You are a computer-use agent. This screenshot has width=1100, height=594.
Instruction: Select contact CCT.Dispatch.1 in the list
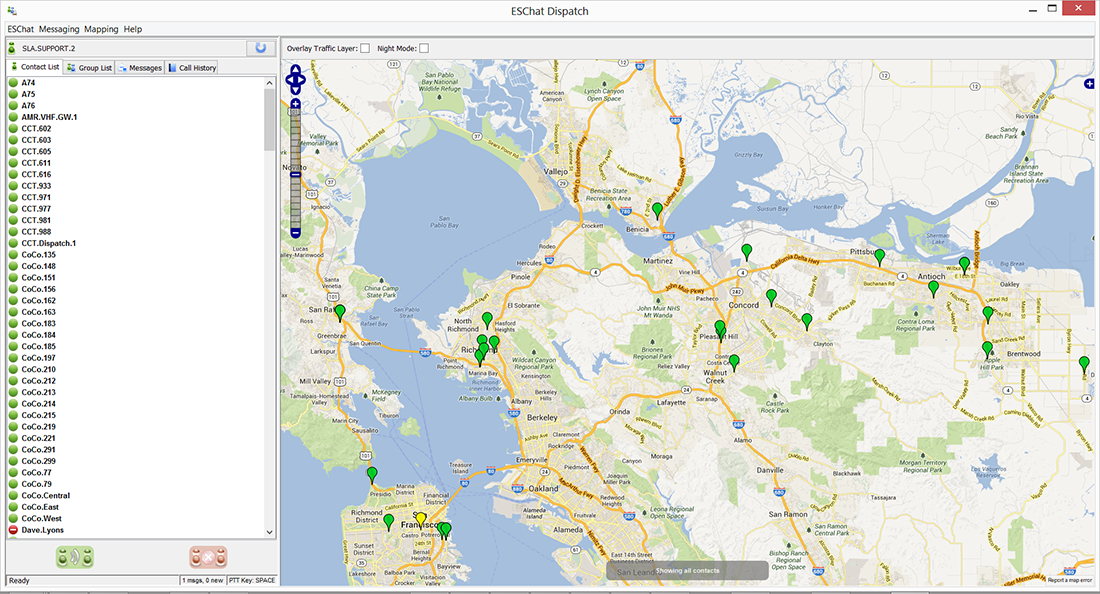[x=49, y=243]
